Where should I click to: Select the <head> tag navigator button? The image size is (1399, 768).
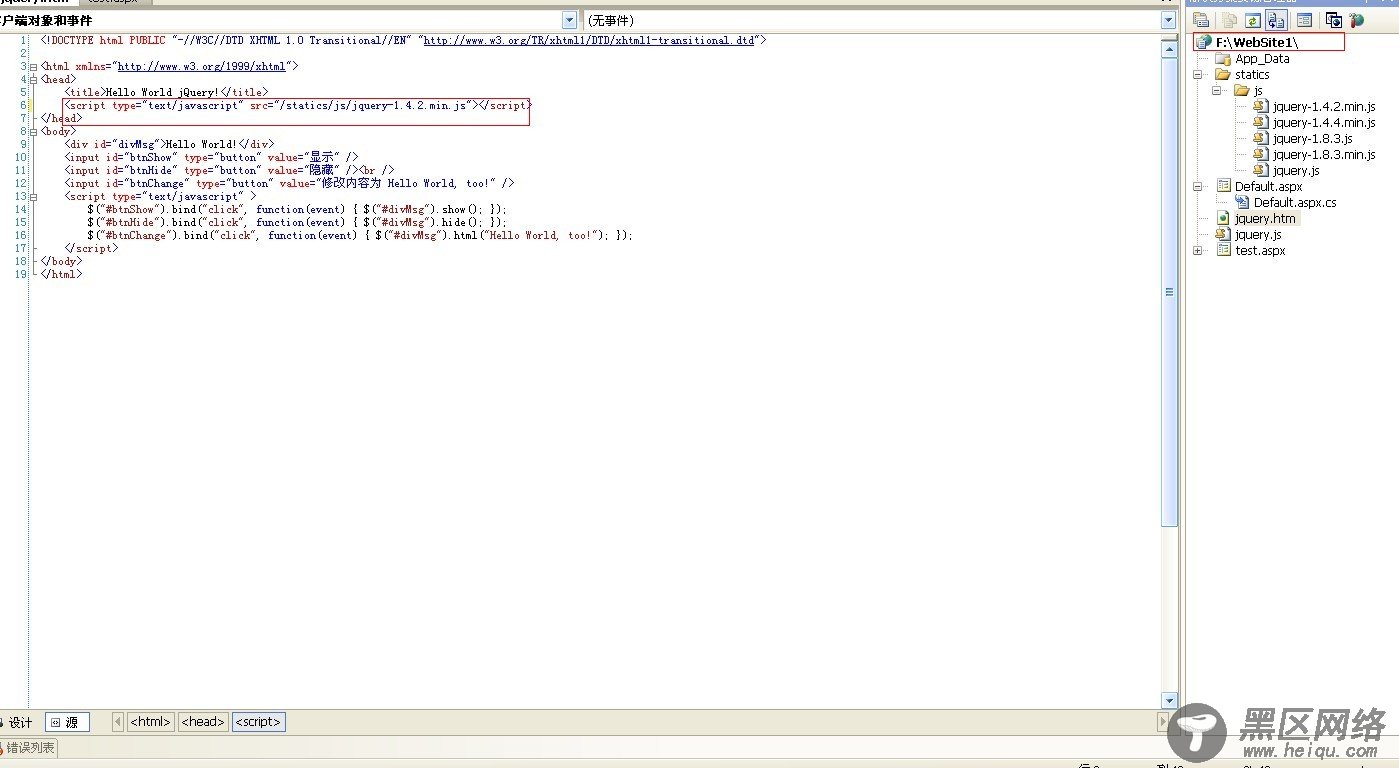coord(203,722)
